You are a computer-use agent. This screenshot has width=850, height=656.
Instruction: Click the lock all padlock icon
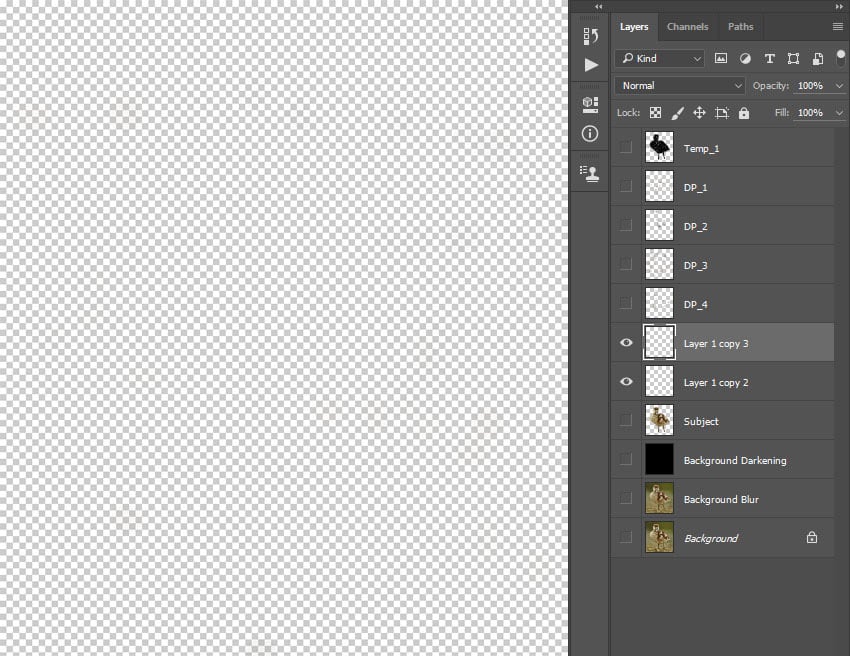[743, 112]
